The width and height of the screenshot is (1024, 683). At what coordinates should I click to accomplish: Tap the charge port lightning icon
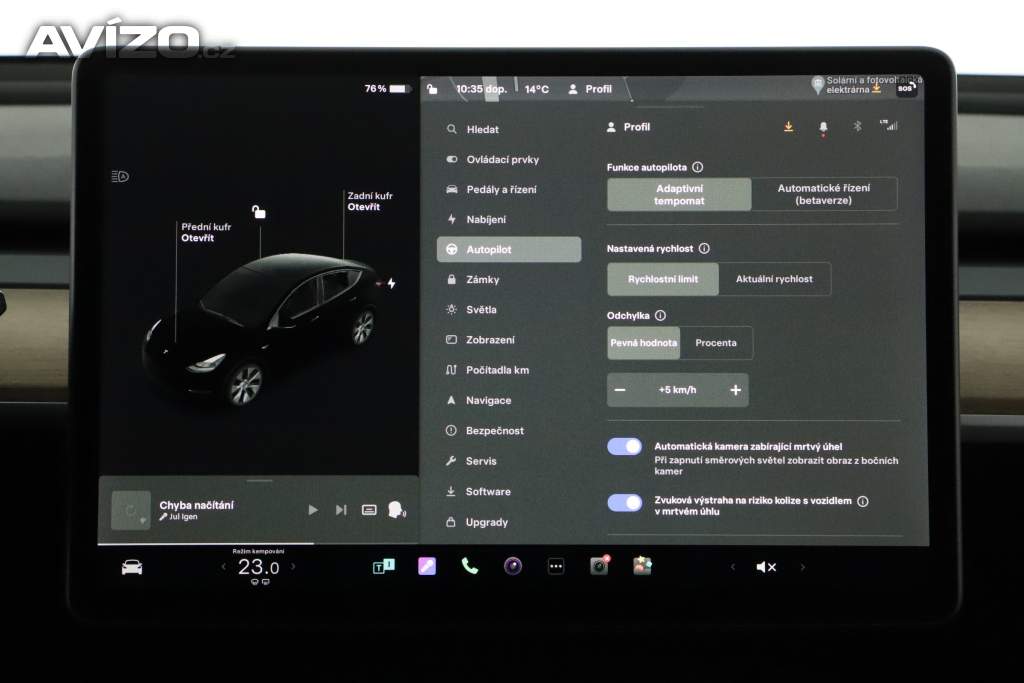pyautogui.click(x=391, y=283)
